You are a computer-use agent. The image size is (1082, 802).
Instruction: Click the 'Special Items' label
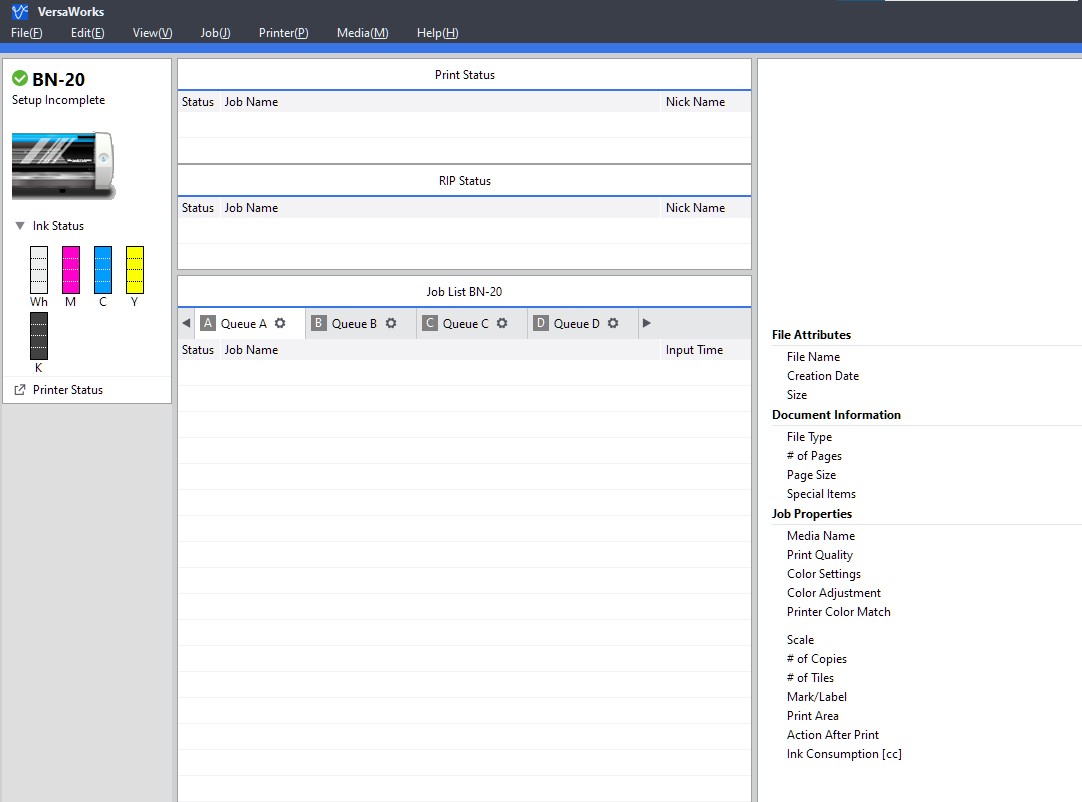(x=821, y=494)
